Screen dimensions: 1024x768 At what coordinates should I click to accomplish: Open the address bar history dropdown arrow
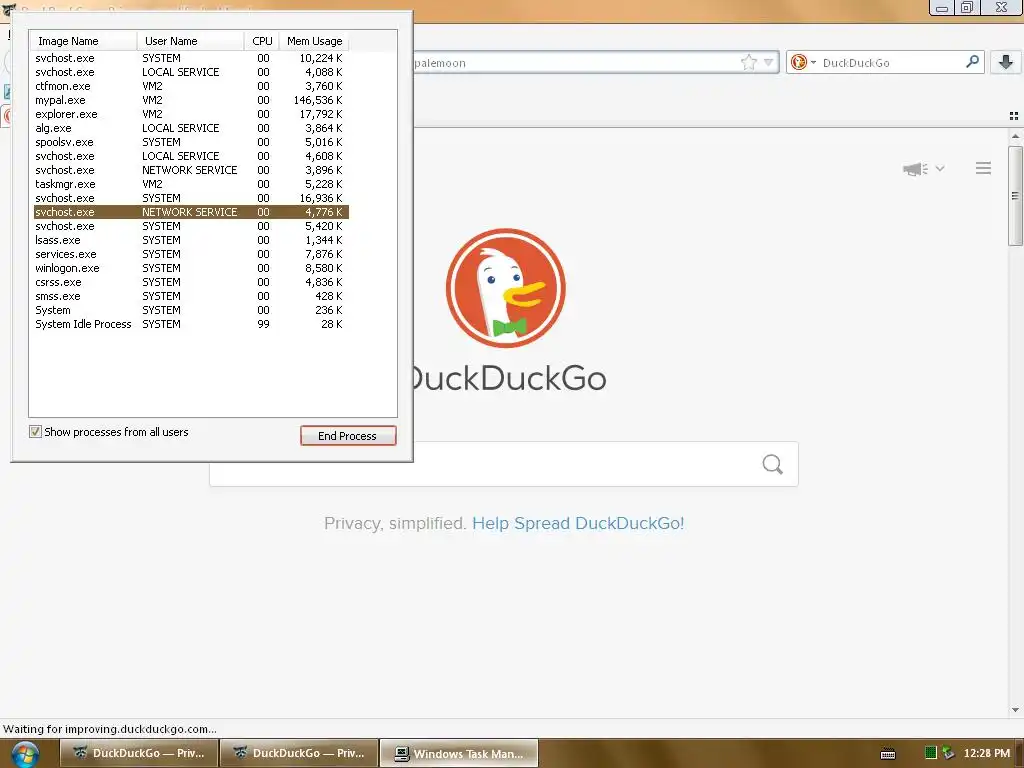[769, 63]
